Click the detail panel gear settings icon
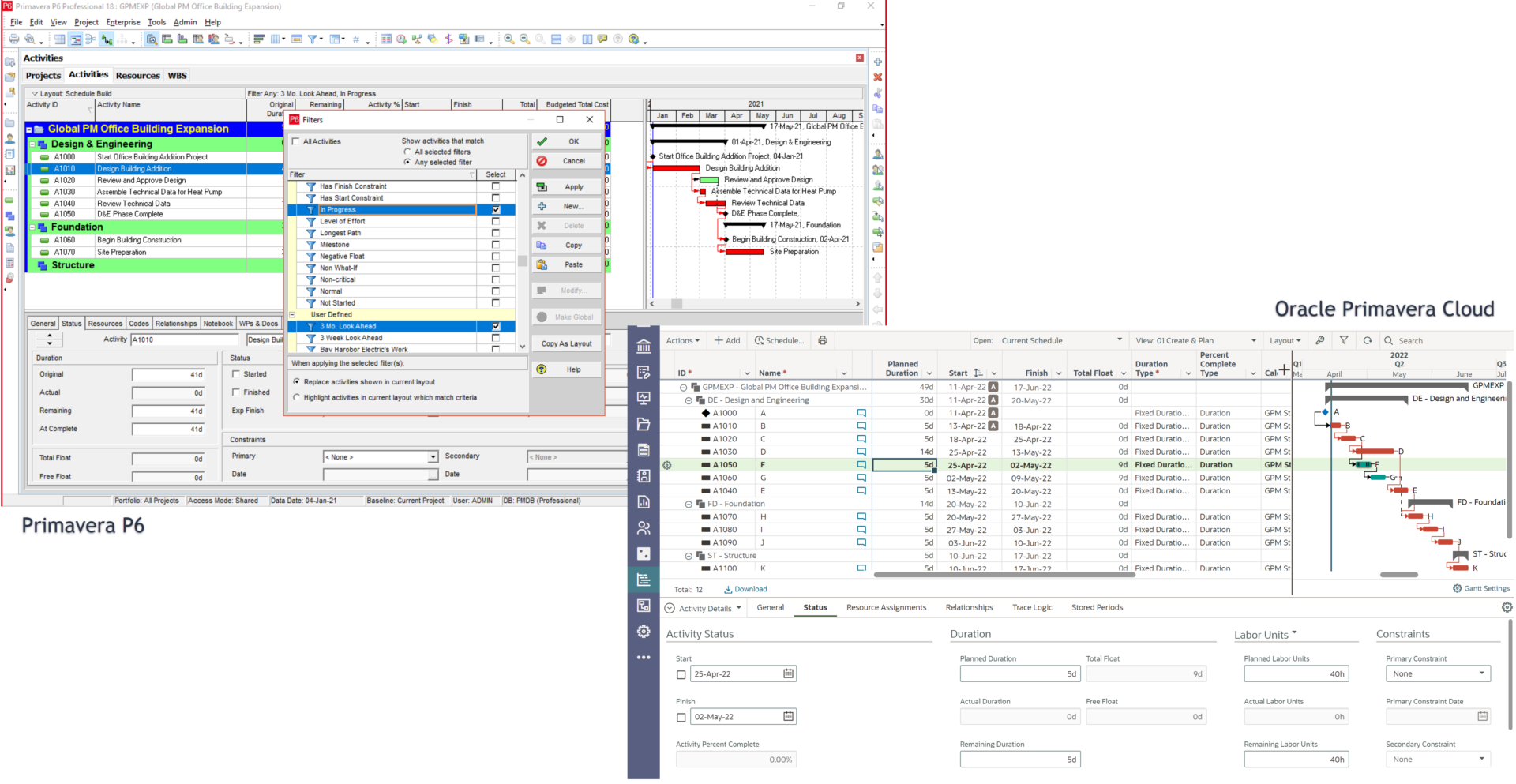The height and width of the screenshot is (784, 1516). click(x=1507, y=607)
